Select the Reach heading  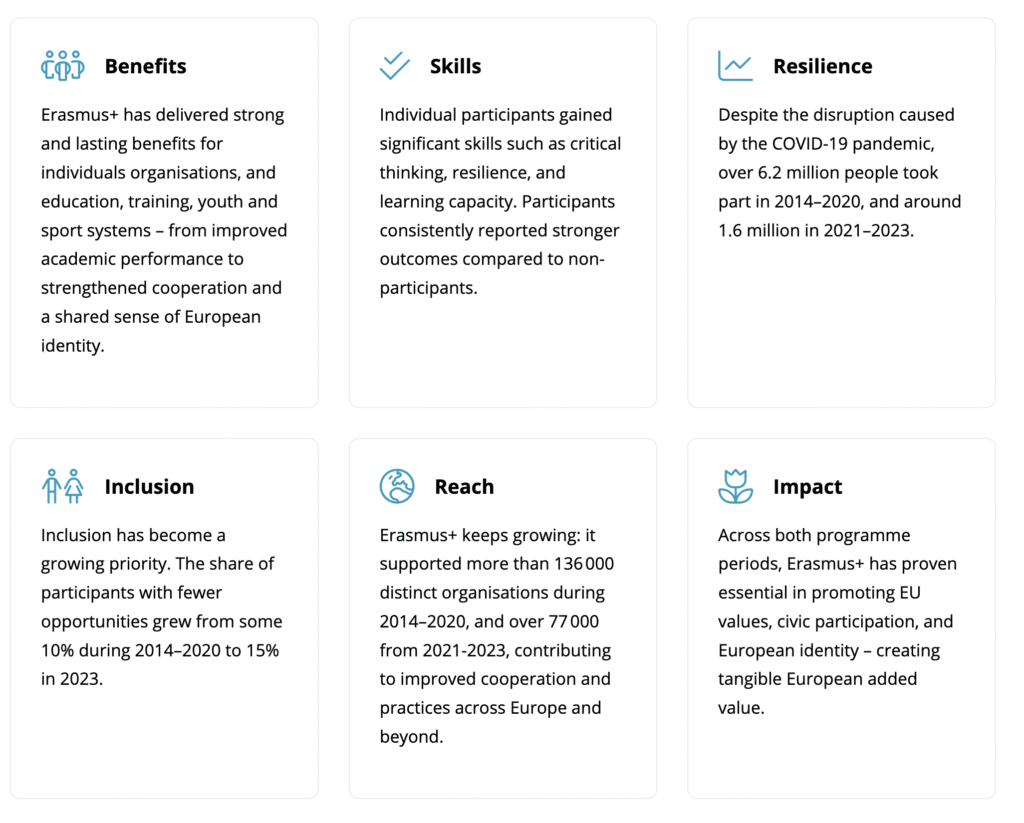(464, 487)
